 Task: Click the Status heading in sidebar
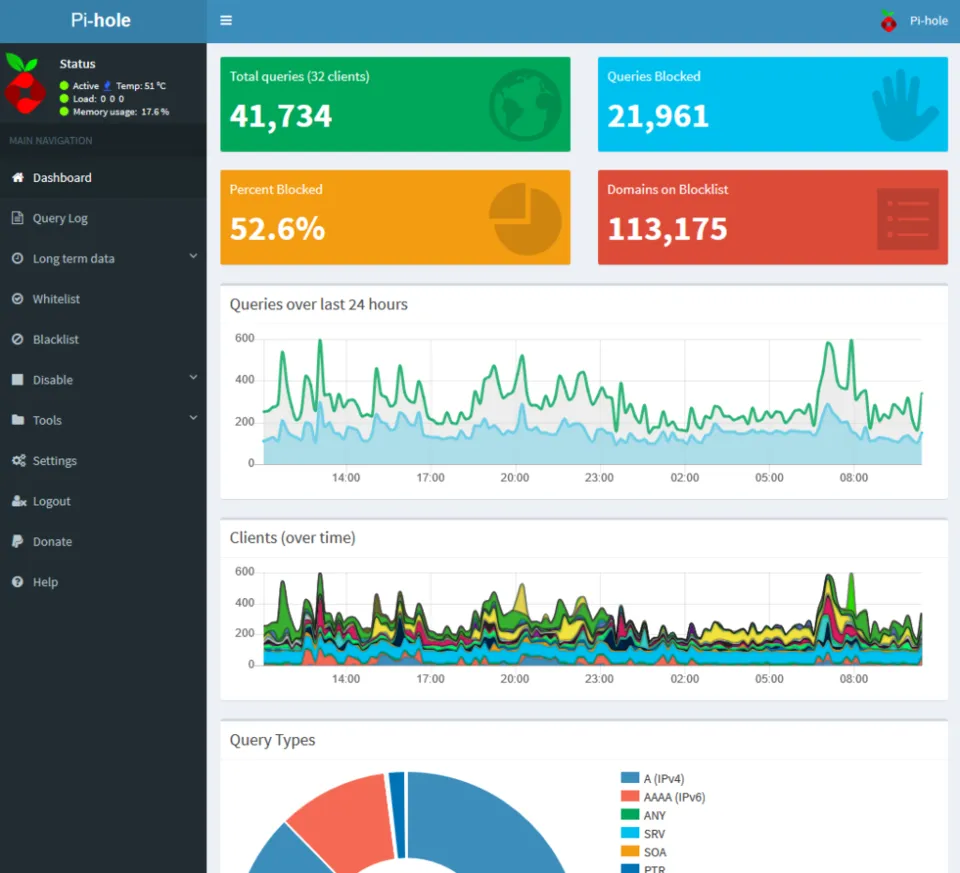pyautogui.click(x=77, y=64)
